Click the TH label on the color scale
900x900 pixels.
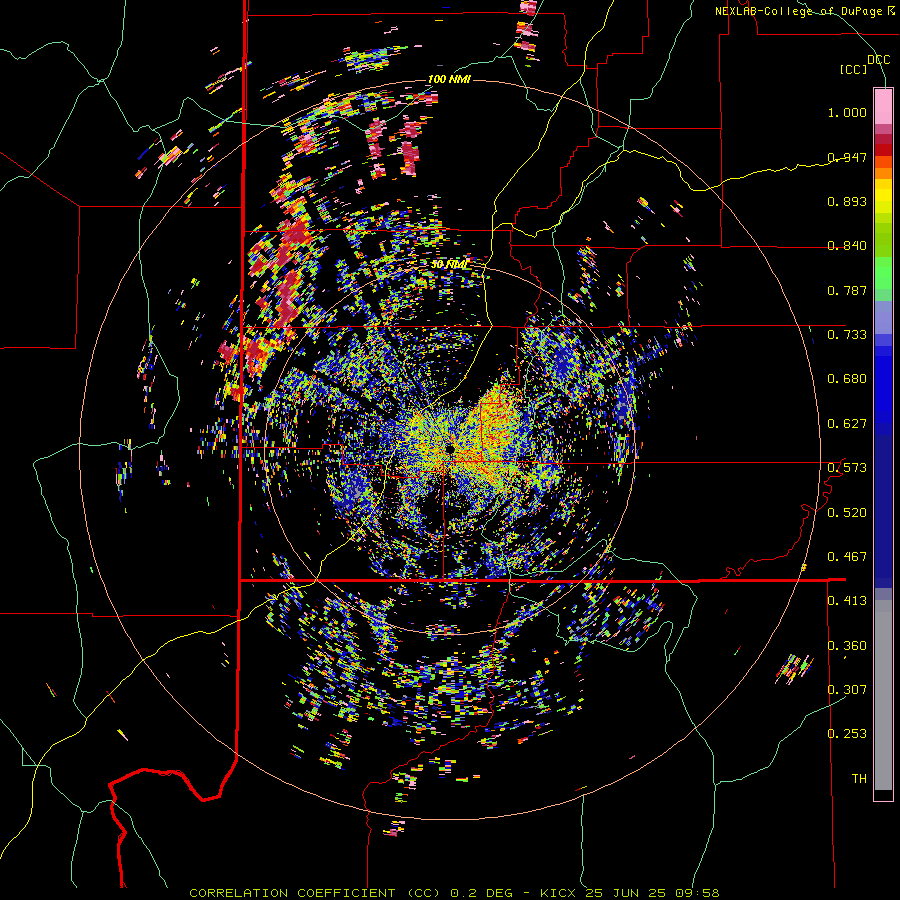(x=859, y=779)
